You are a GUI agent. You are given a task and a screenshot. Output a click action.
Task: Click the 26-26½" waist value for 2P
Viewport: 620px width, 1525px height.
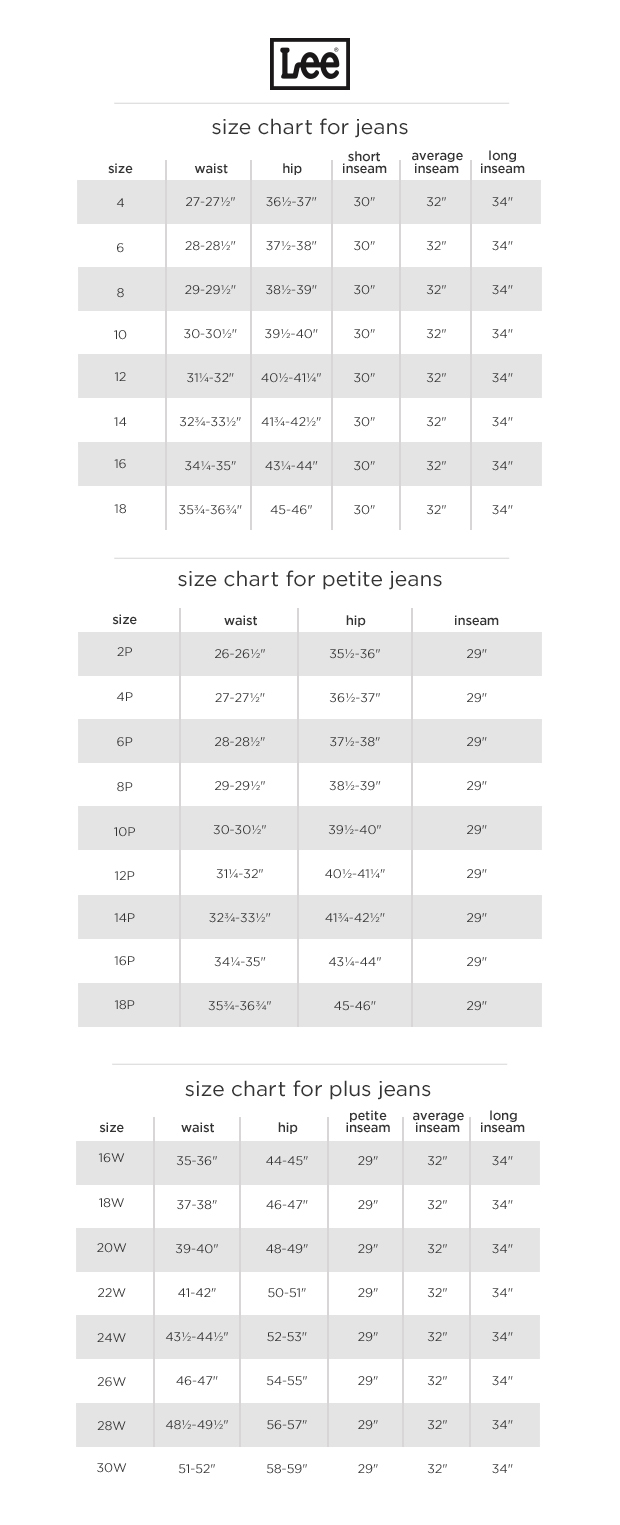tap(240, 654)
